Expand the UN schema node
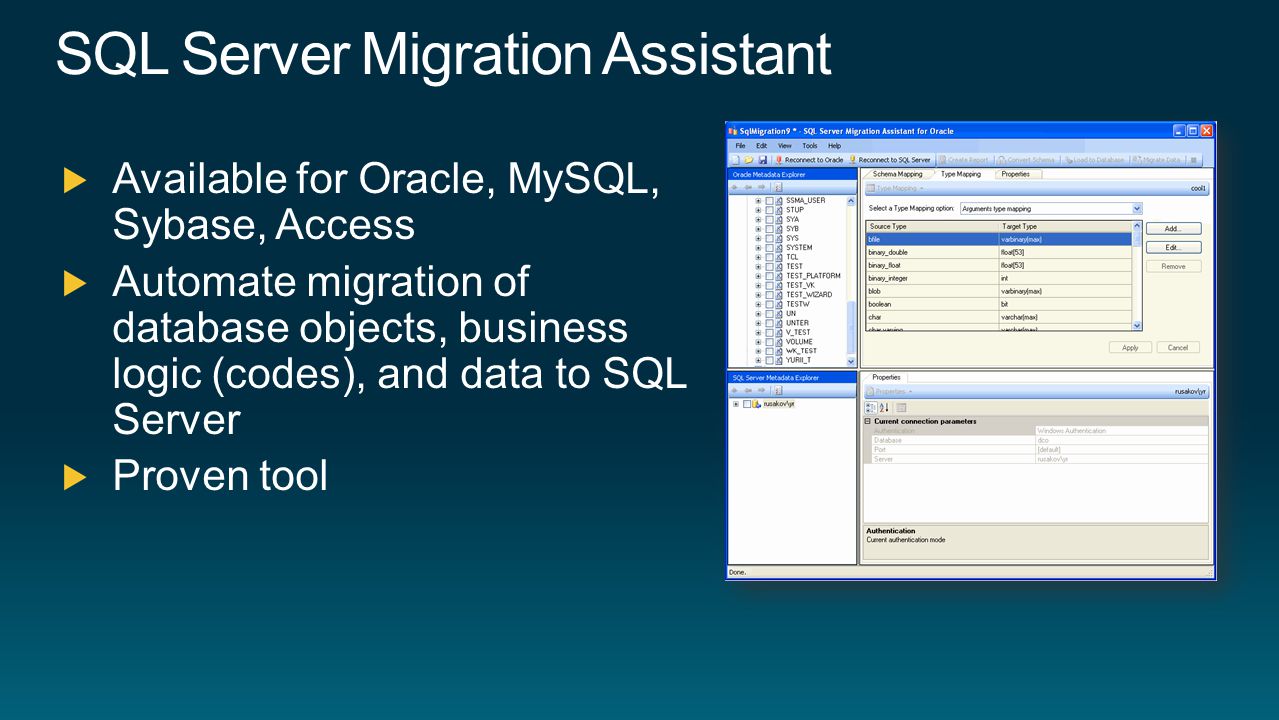The width and height of the screenshot is (1279, 720). click(x=758, y=314)
